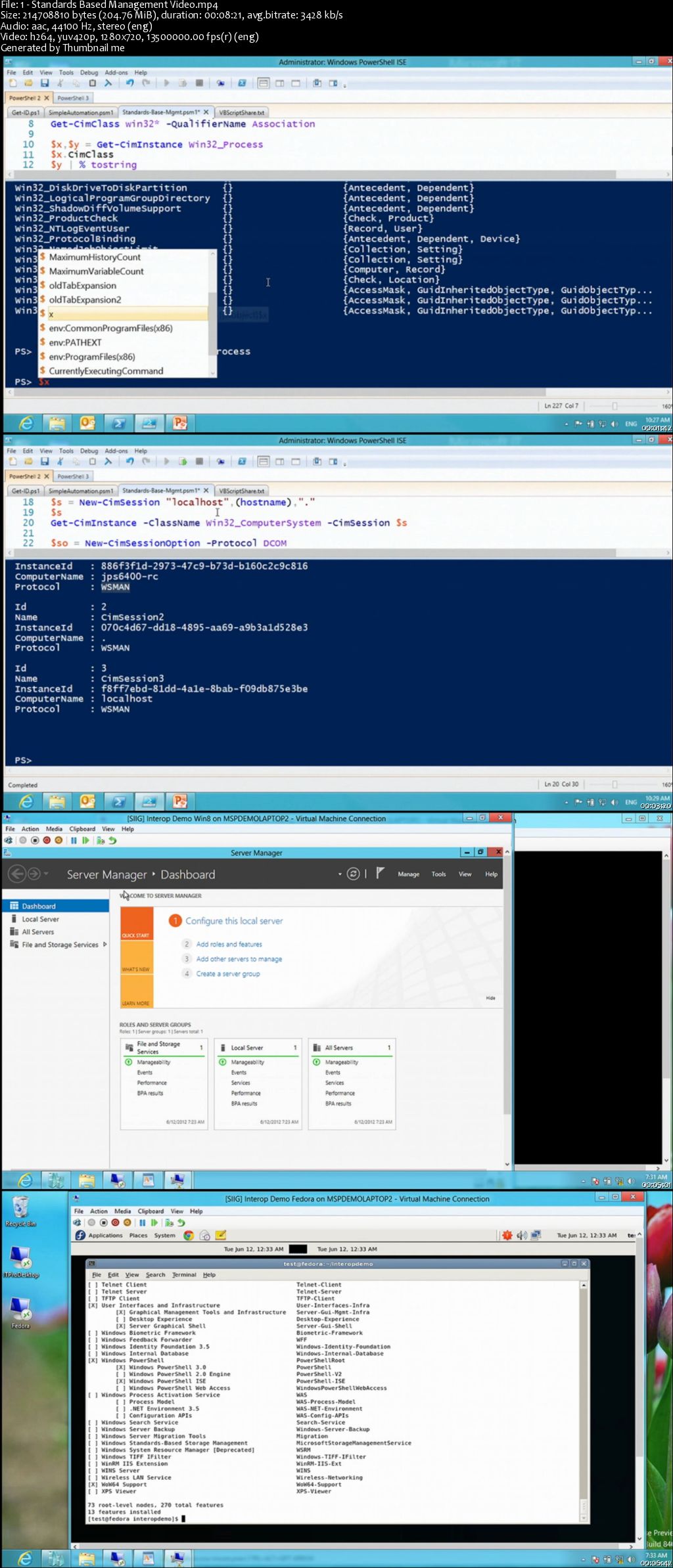Viewport: 673px width, 1568px height.
Task: Click Run Selection icon in CimSession ISE window
Action: [x=183, y=462]
